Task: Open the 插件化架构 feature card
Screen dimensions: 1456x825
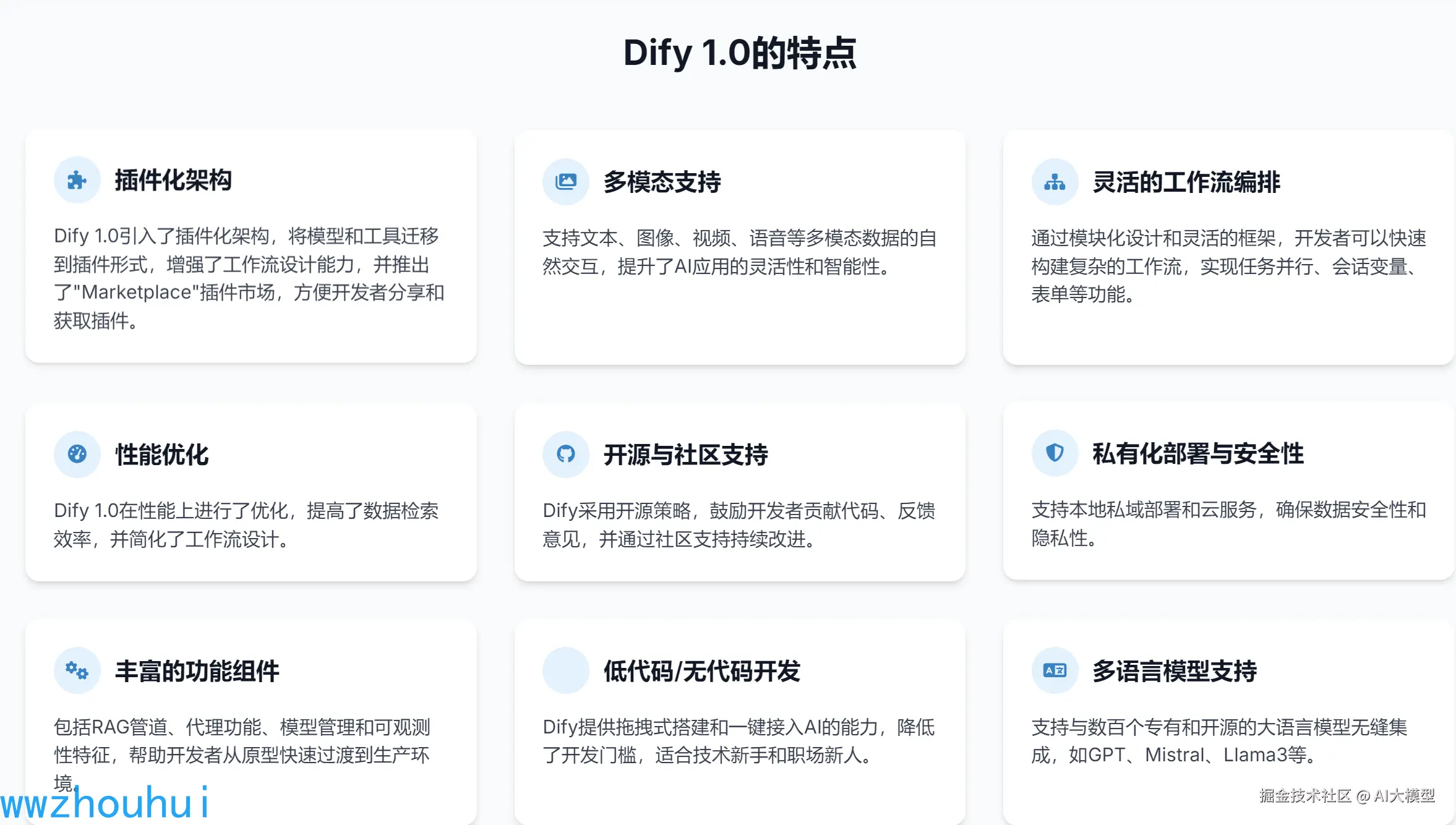Action: [x=173, y=181]
